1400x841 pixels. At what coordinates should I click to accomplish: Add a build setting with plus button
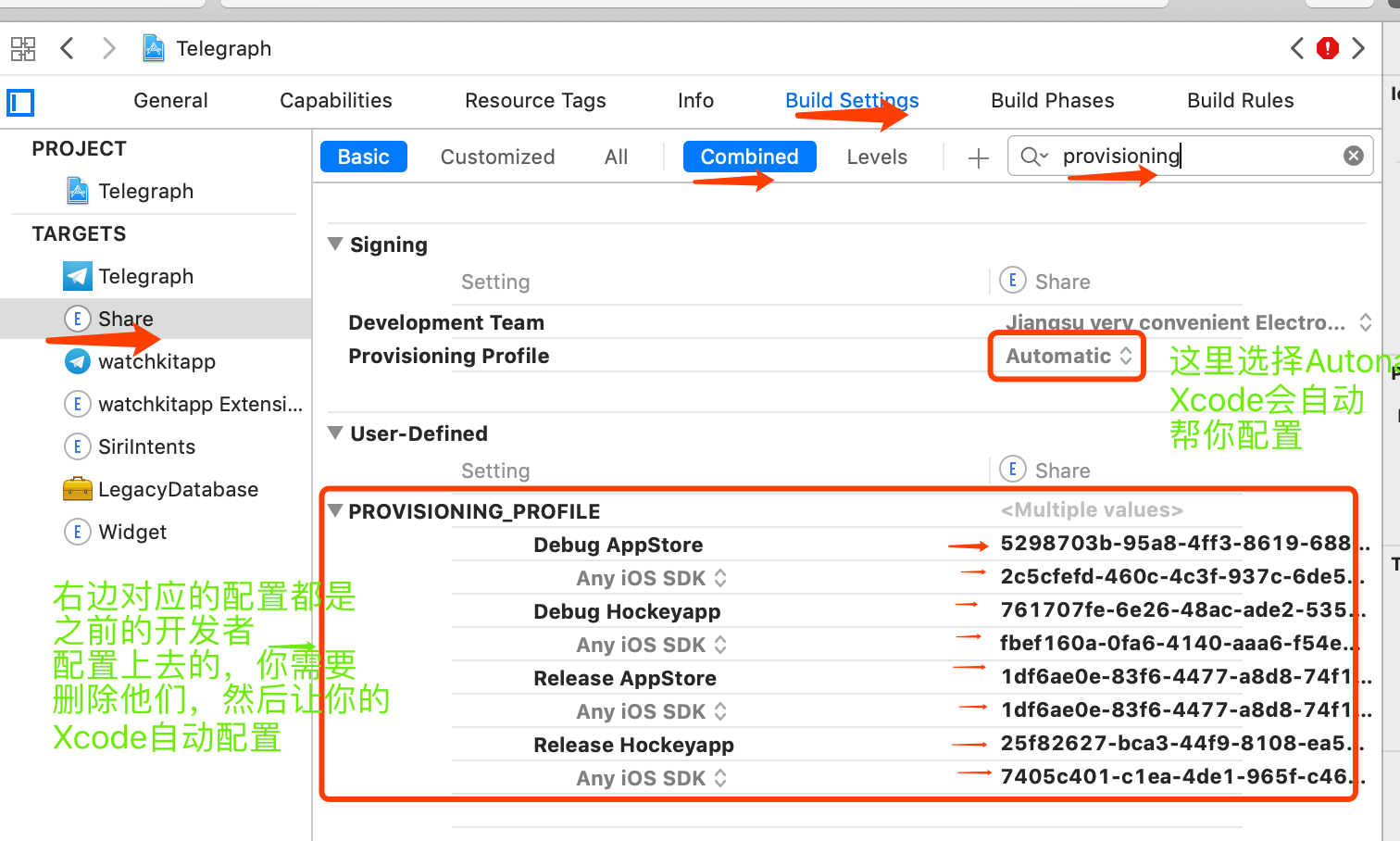tap(978, 157)
